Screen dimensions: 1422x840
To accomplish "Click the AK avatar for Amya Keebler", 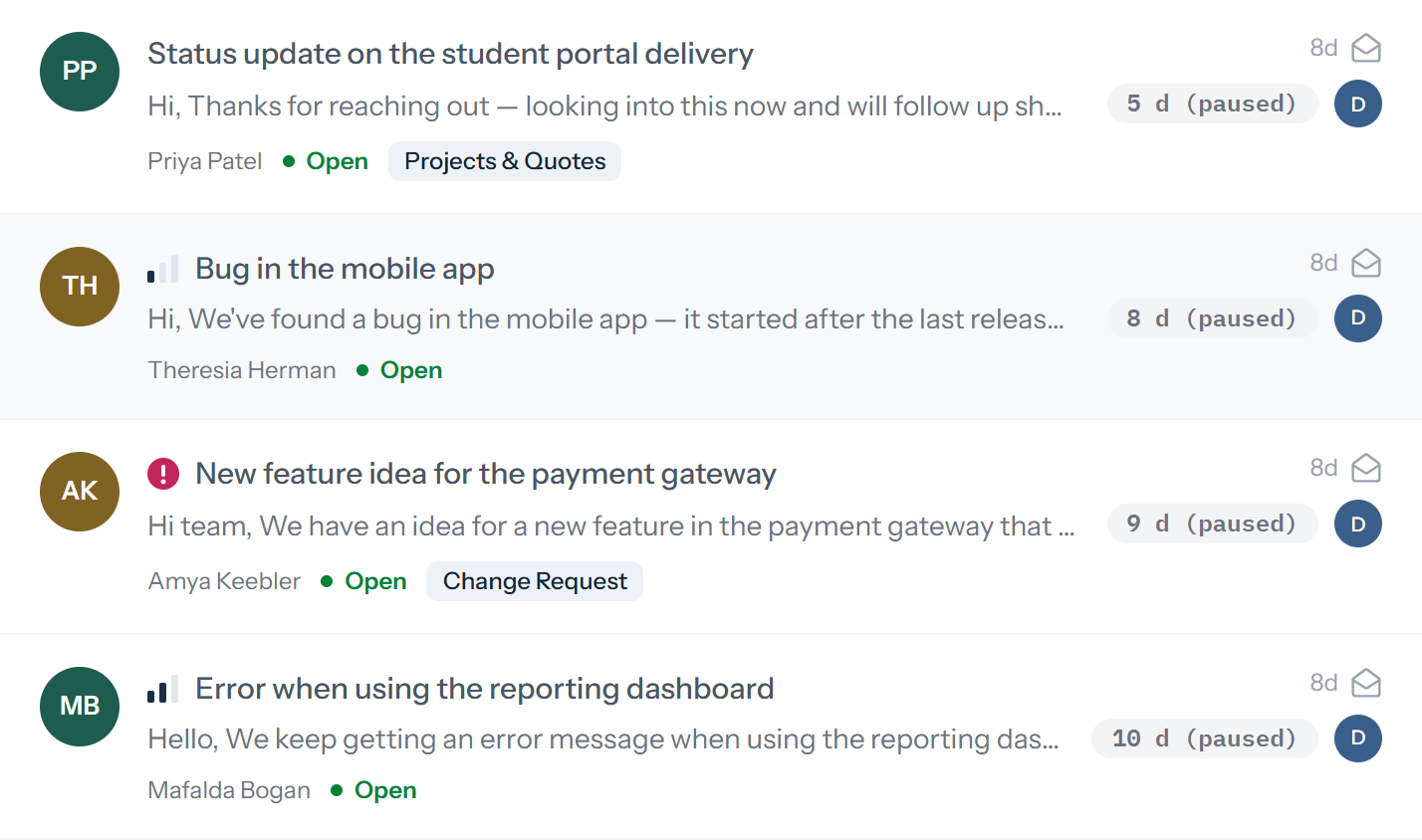I will click(x=80, y=492).
